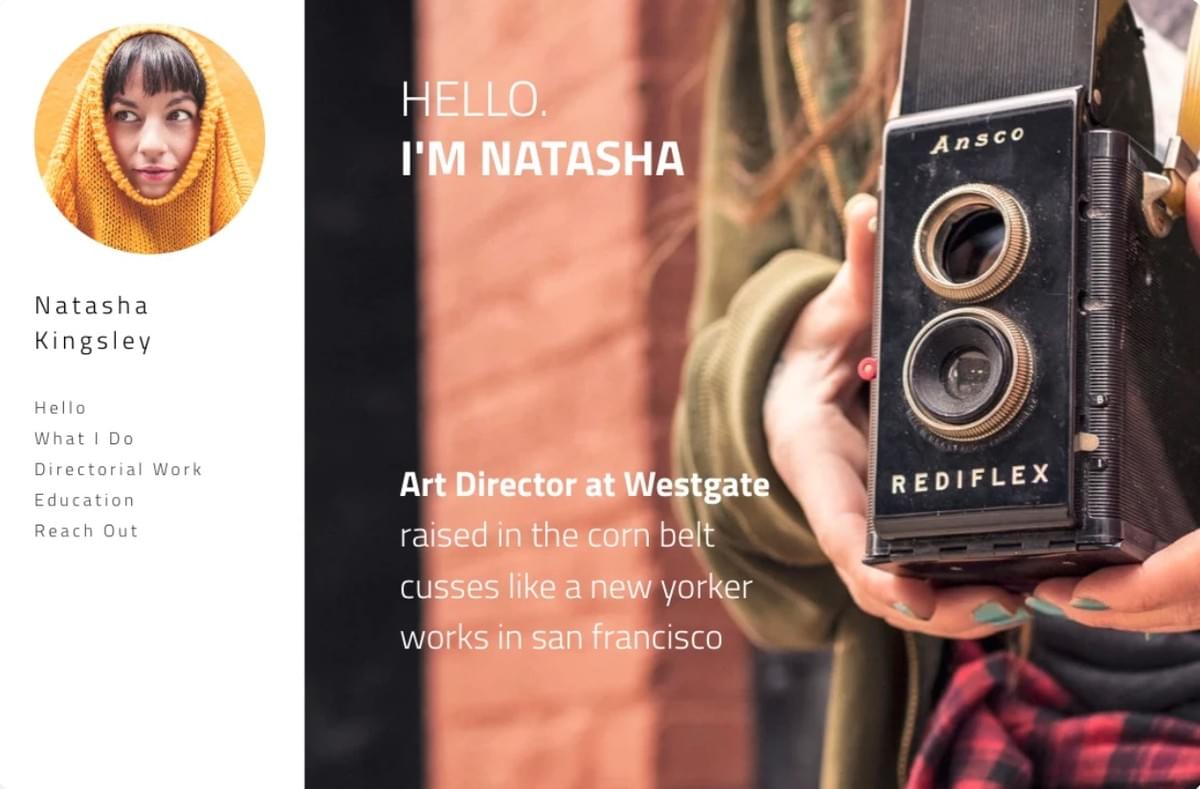Click the small red knob beside the camera

click(867, 369)
